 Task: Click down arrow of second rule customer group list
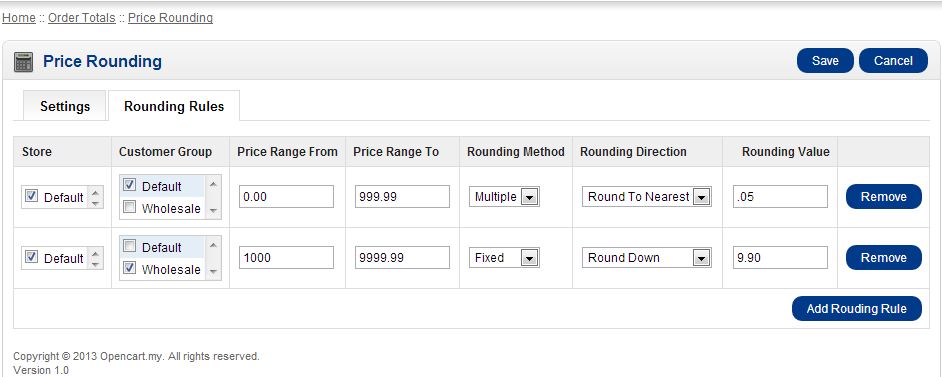pyautogui.click(x=213, y=273)
